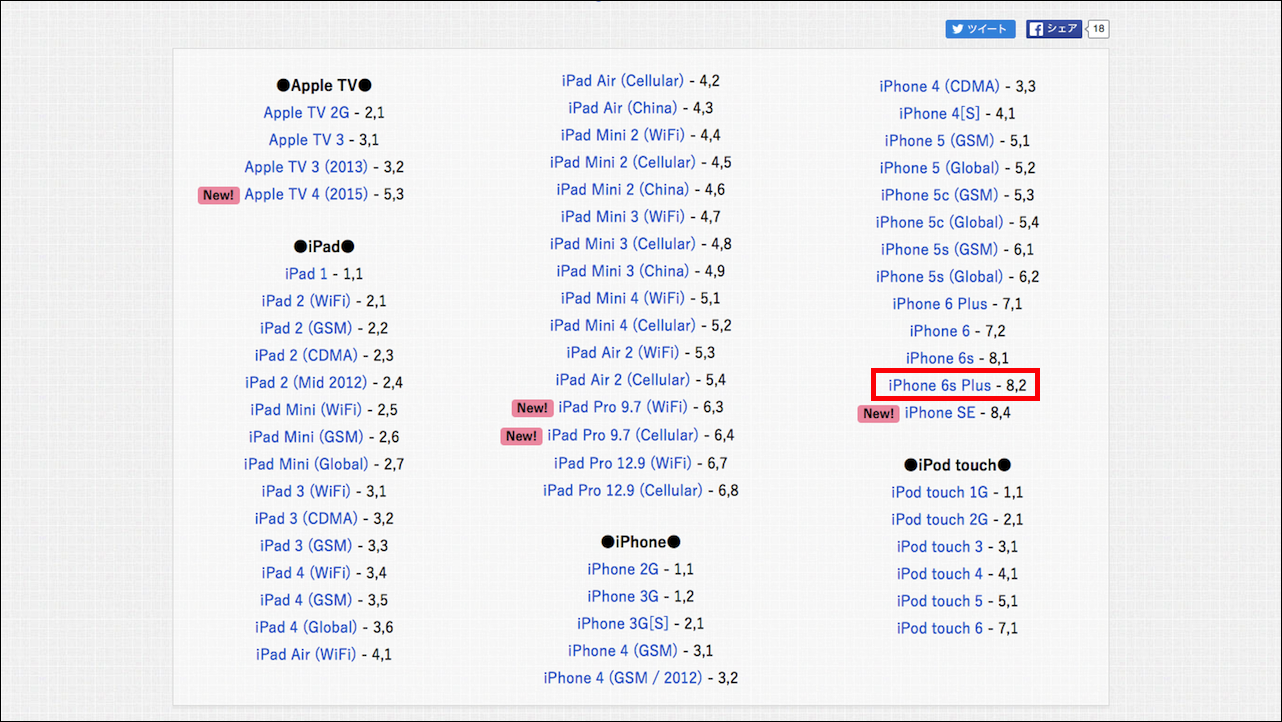Open the iPhone 4 (GSM) link
The image size is (1282, 722).
(623, 650)
